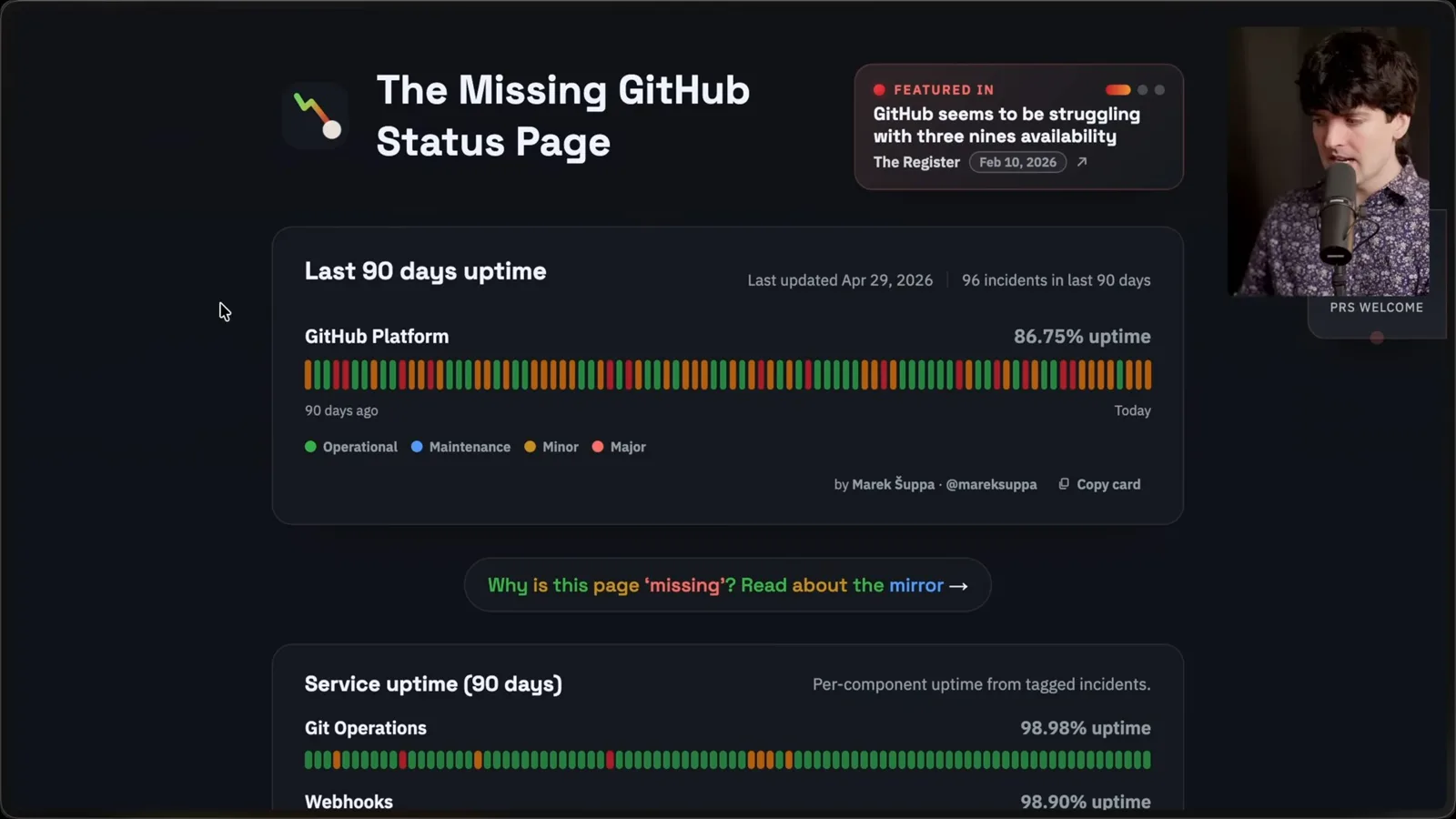Select the active orange carousel indicator
The height and width of the screenshot is (819, 1456).
(1117, 90)
